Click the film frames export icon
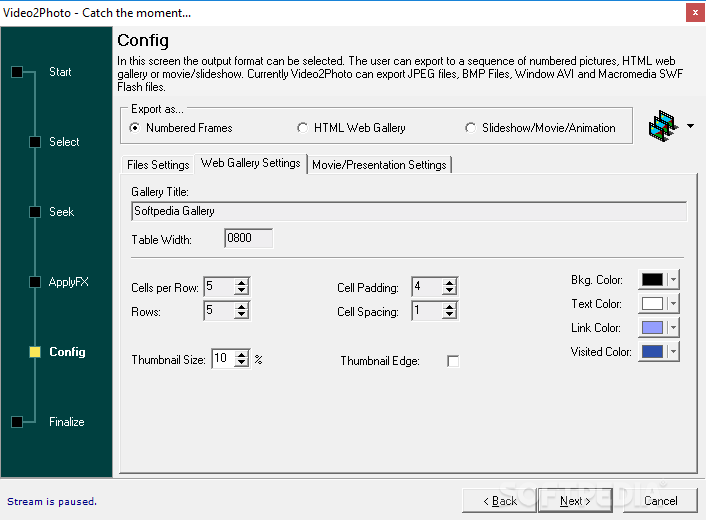 (x=663, y=126)
